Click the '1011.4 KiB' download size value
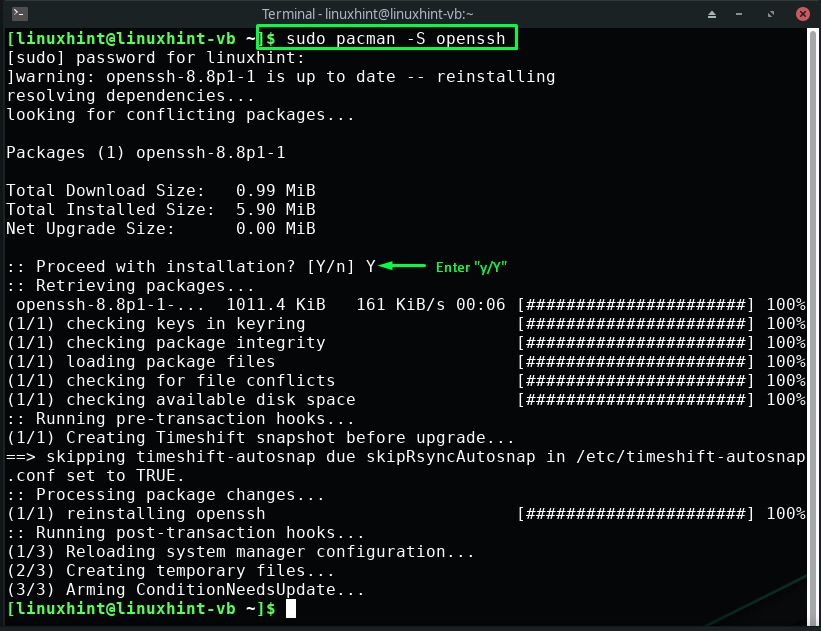Screen dimensions: 821x631 (x=275, y=305)
